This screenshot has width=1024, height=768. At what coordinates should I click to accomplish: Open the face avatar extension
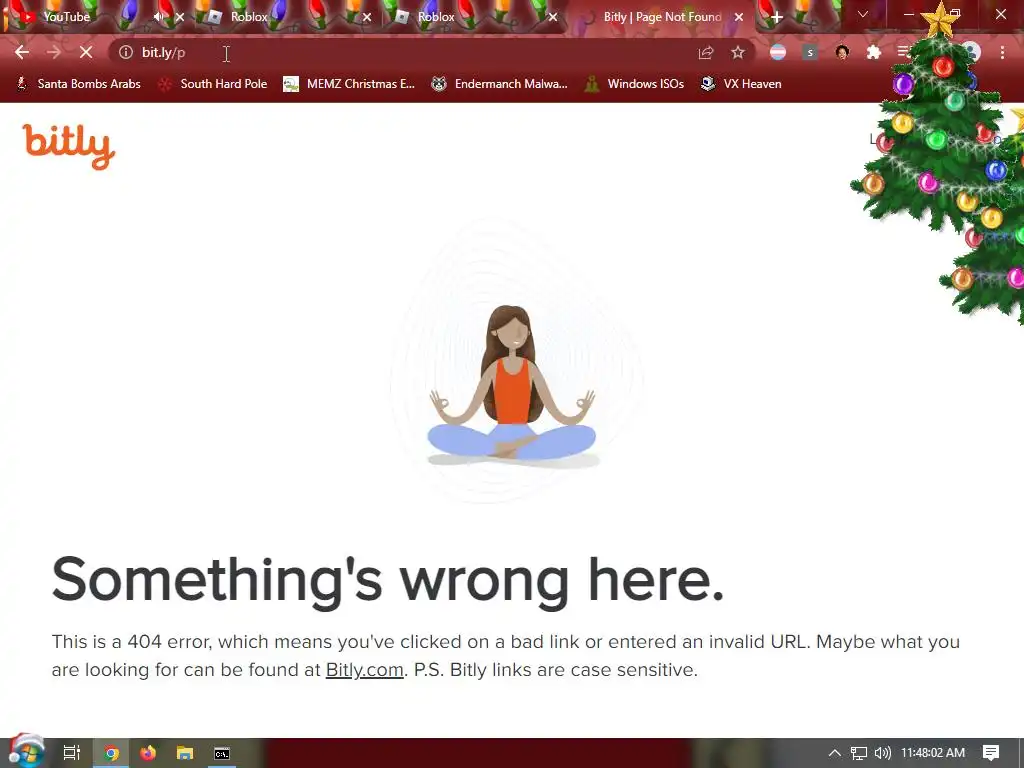842,52
